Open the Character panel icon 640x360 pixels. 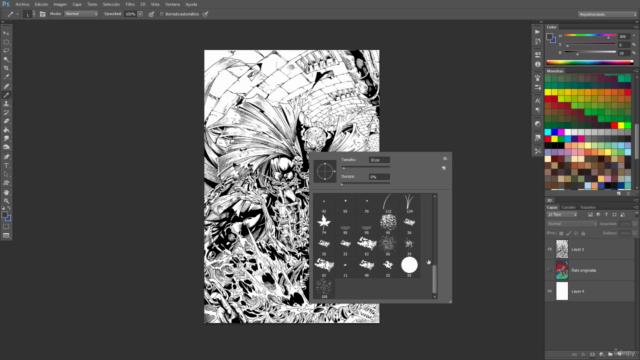pyautogui.click(x=538, y=100)
